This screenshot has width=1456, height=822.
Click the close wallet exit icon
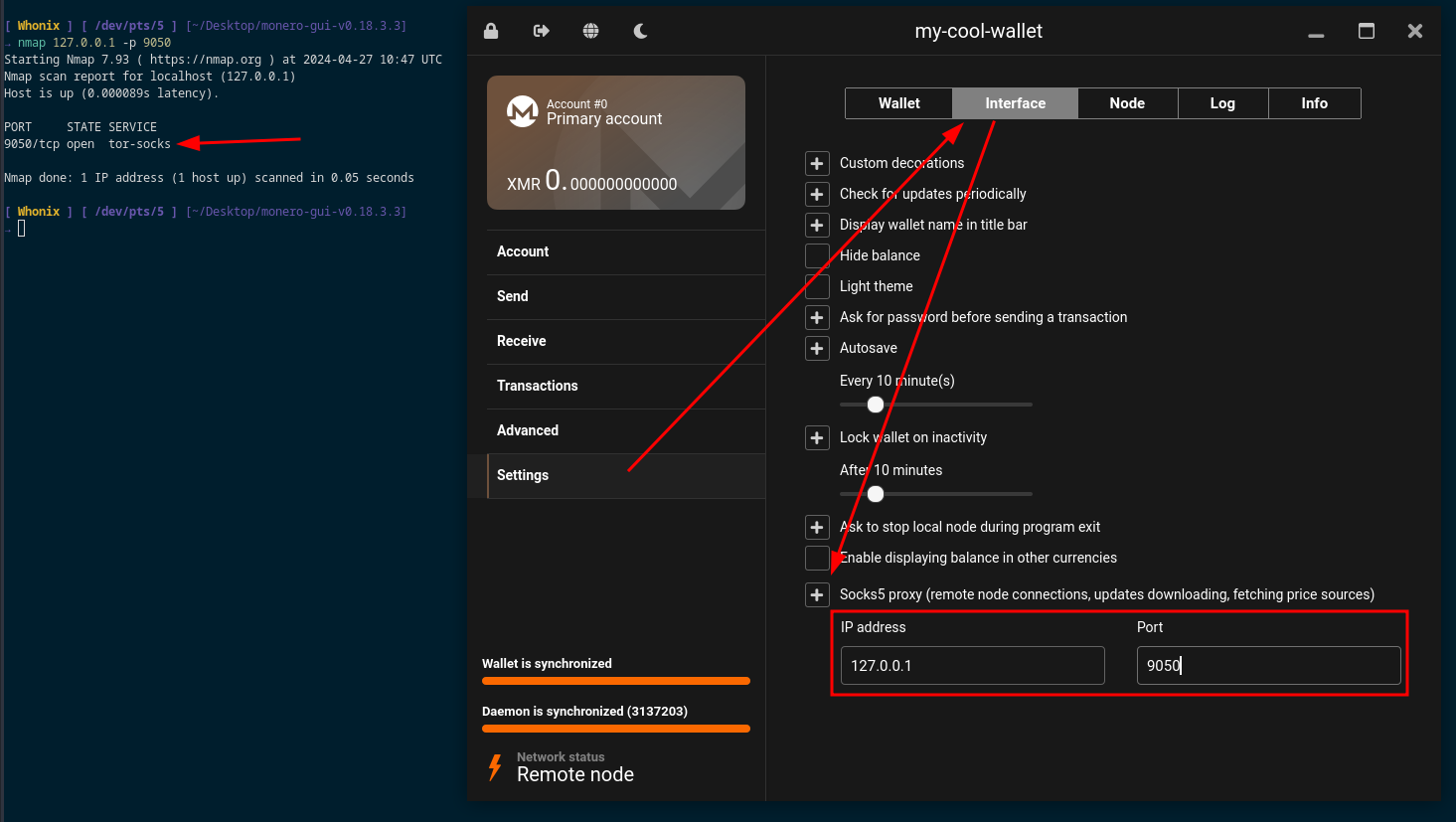[542, 31]
